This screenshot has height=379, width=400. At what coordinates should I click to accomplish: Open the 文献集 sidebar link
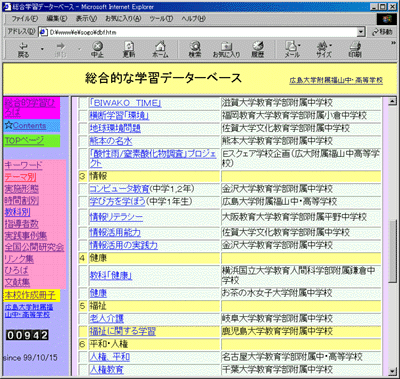17,282
